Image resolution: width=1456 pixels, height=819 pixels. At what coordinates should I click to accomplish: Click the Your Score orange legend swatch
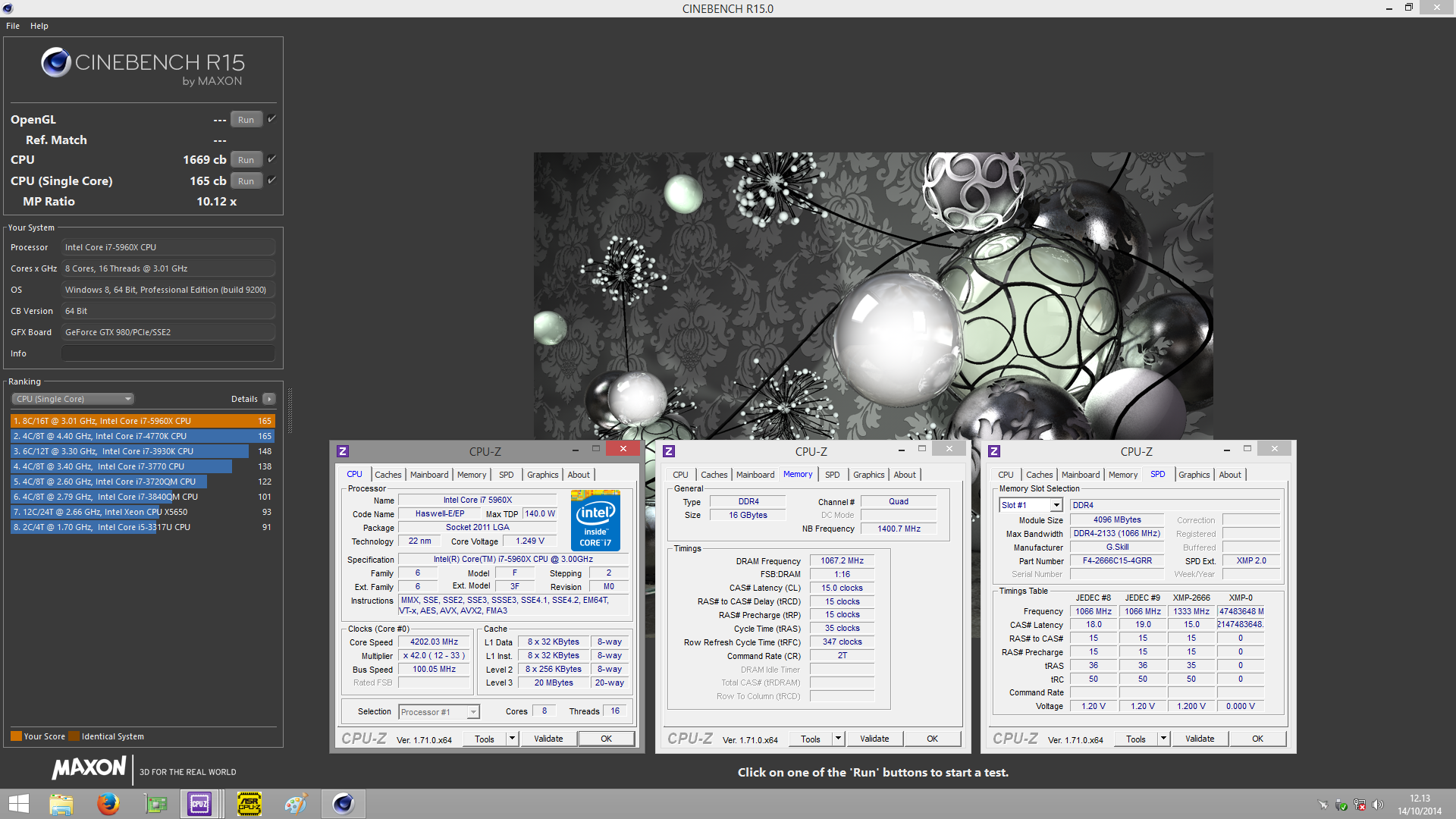16,736
